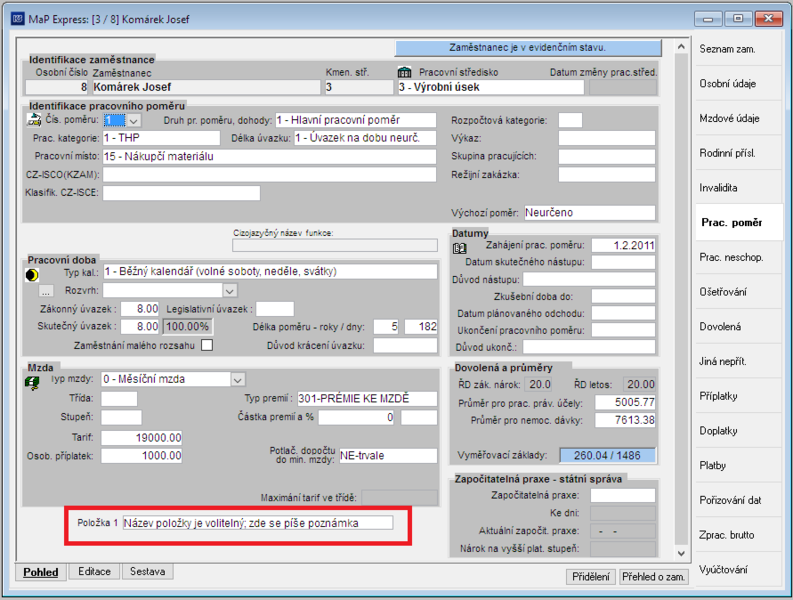
Task: Open the Vyúčtování section
Action: point(738,570)
